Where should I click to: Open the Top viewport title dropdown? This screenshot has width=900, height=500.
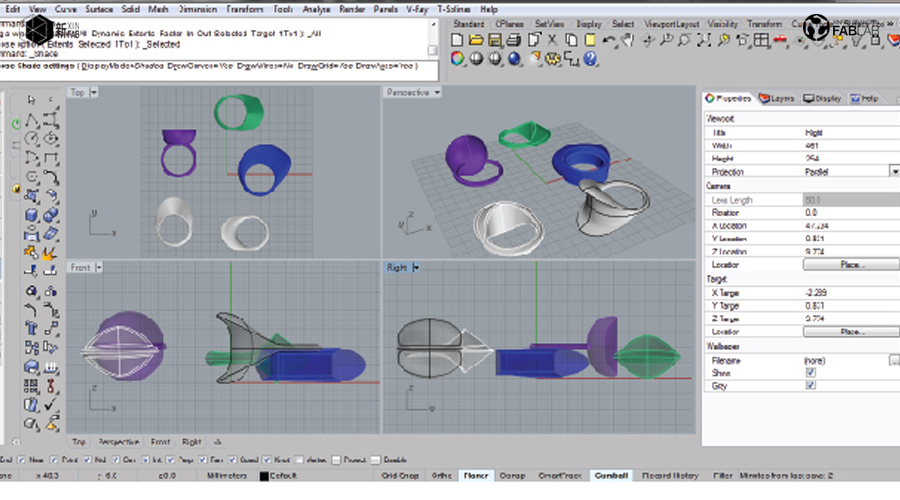pyautogui.click(x=94, y=93)
